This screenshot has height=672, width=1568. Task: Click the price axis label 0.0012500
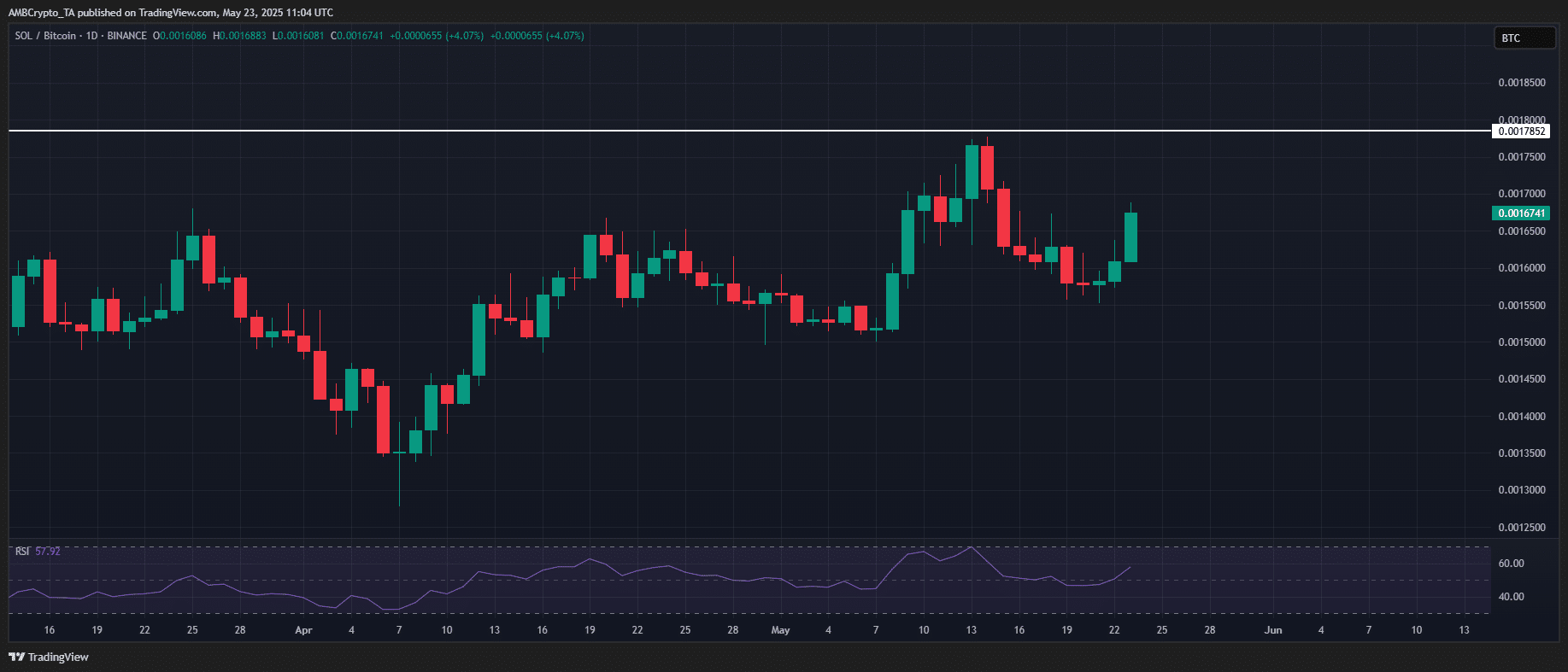1522,528
